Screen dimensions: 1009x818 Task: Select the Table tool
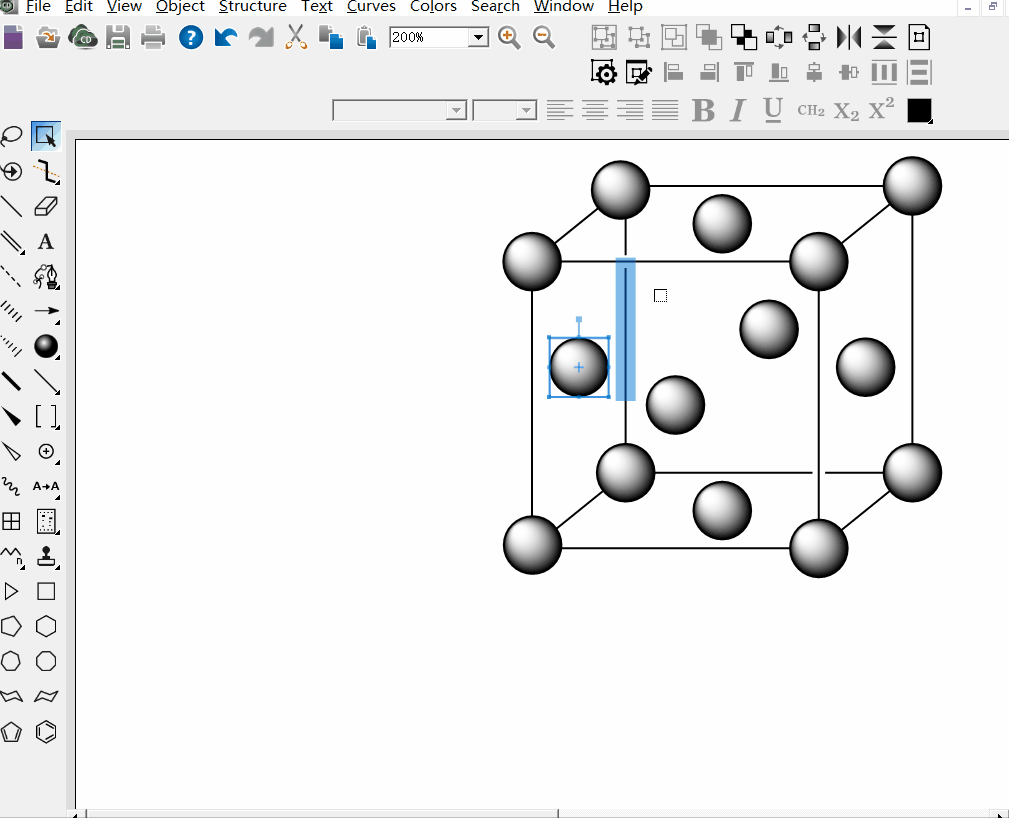(12, 521)
